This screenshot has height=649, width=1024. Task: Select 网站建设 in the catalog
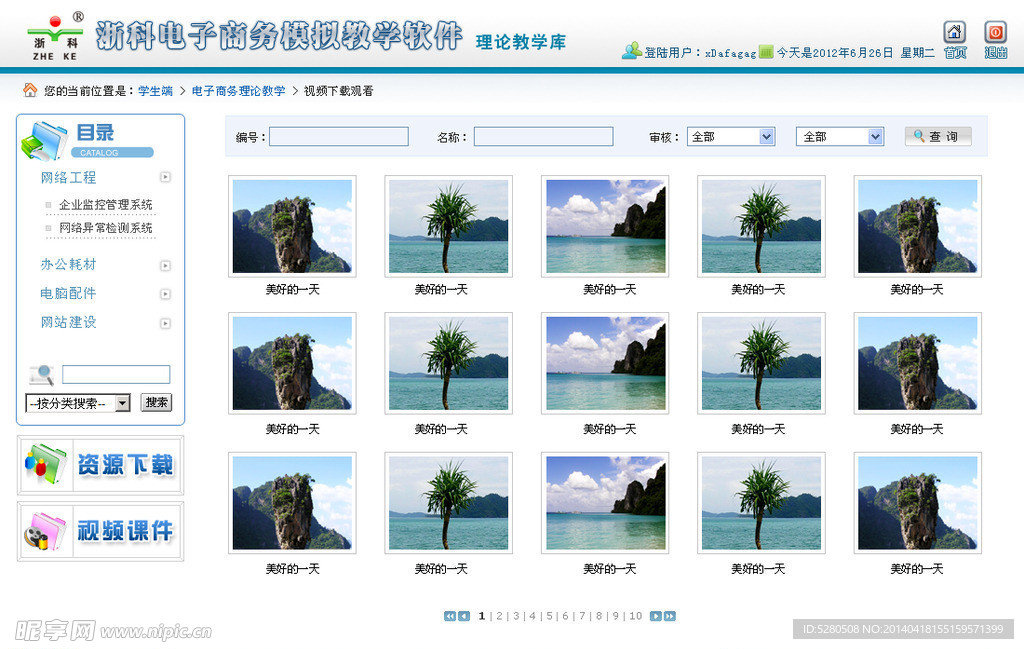(x=68, y=322)
